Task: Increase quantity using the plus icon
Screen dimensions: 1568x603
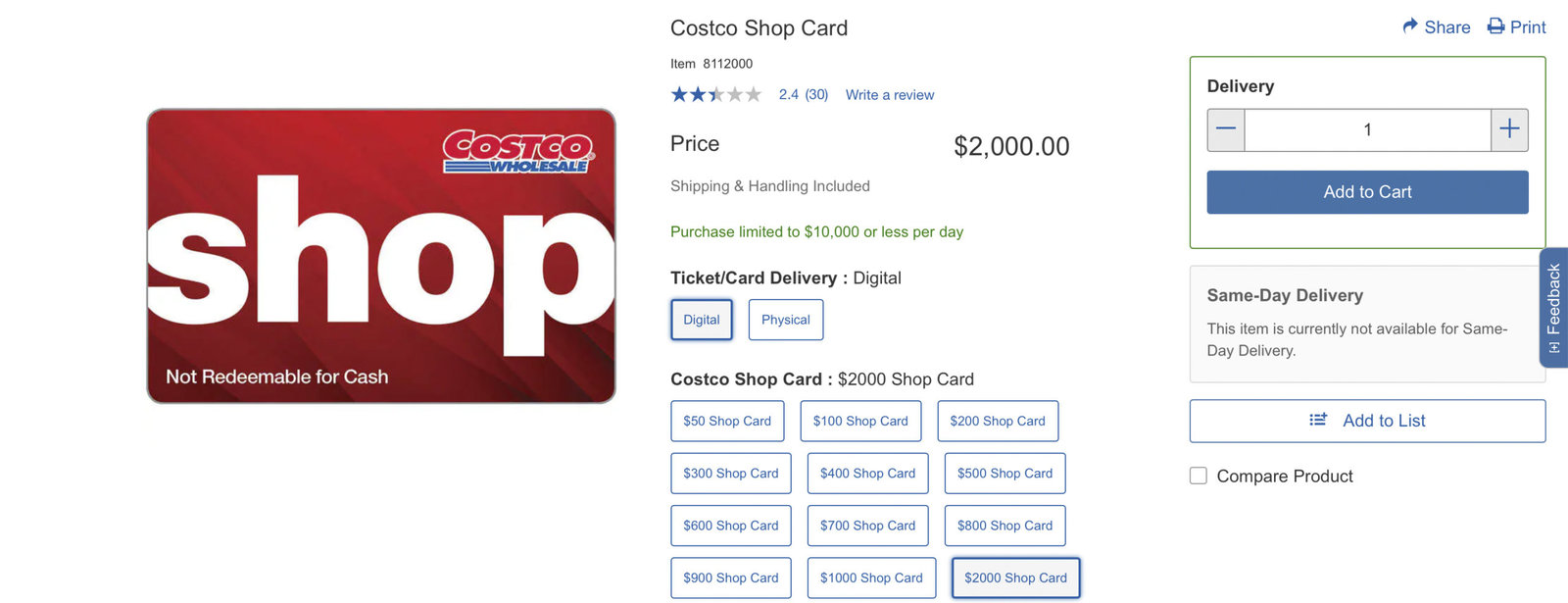Action: click(1510, 128)
